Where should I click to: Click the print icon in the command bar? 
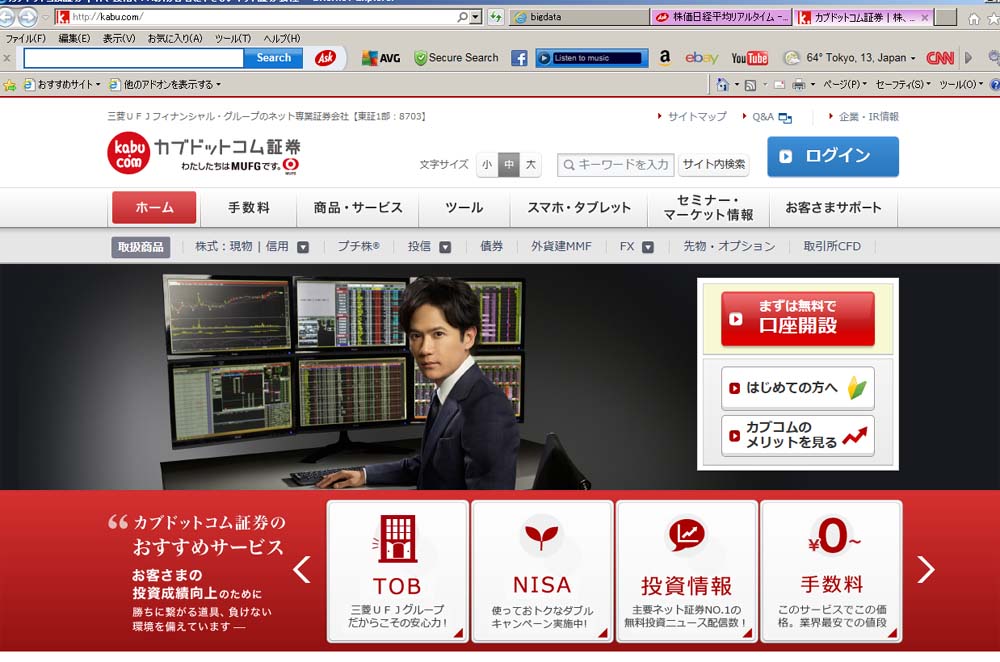(798, 84)
